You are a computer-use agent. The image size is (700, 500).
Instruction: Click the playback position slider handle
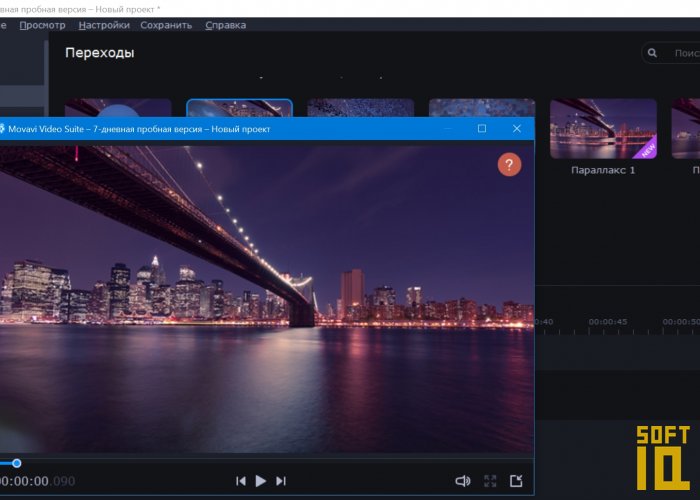[x=17, y=463]
